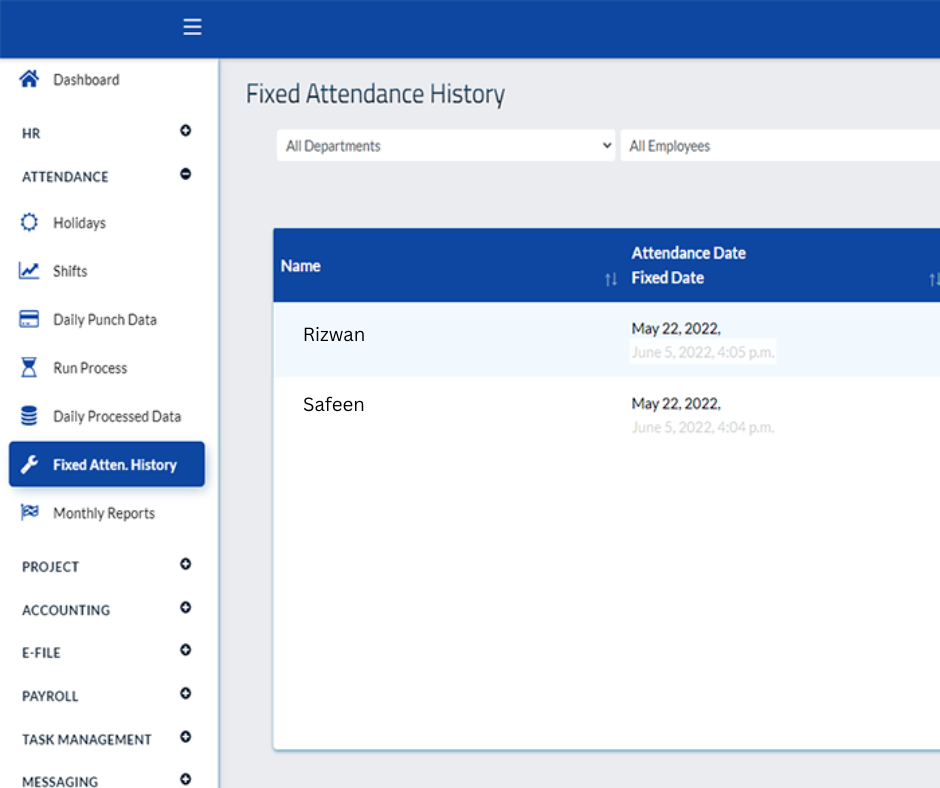Viewport: 940px width, 788px height.
Task: Open Holidays menu item
Action: point(79,223)
